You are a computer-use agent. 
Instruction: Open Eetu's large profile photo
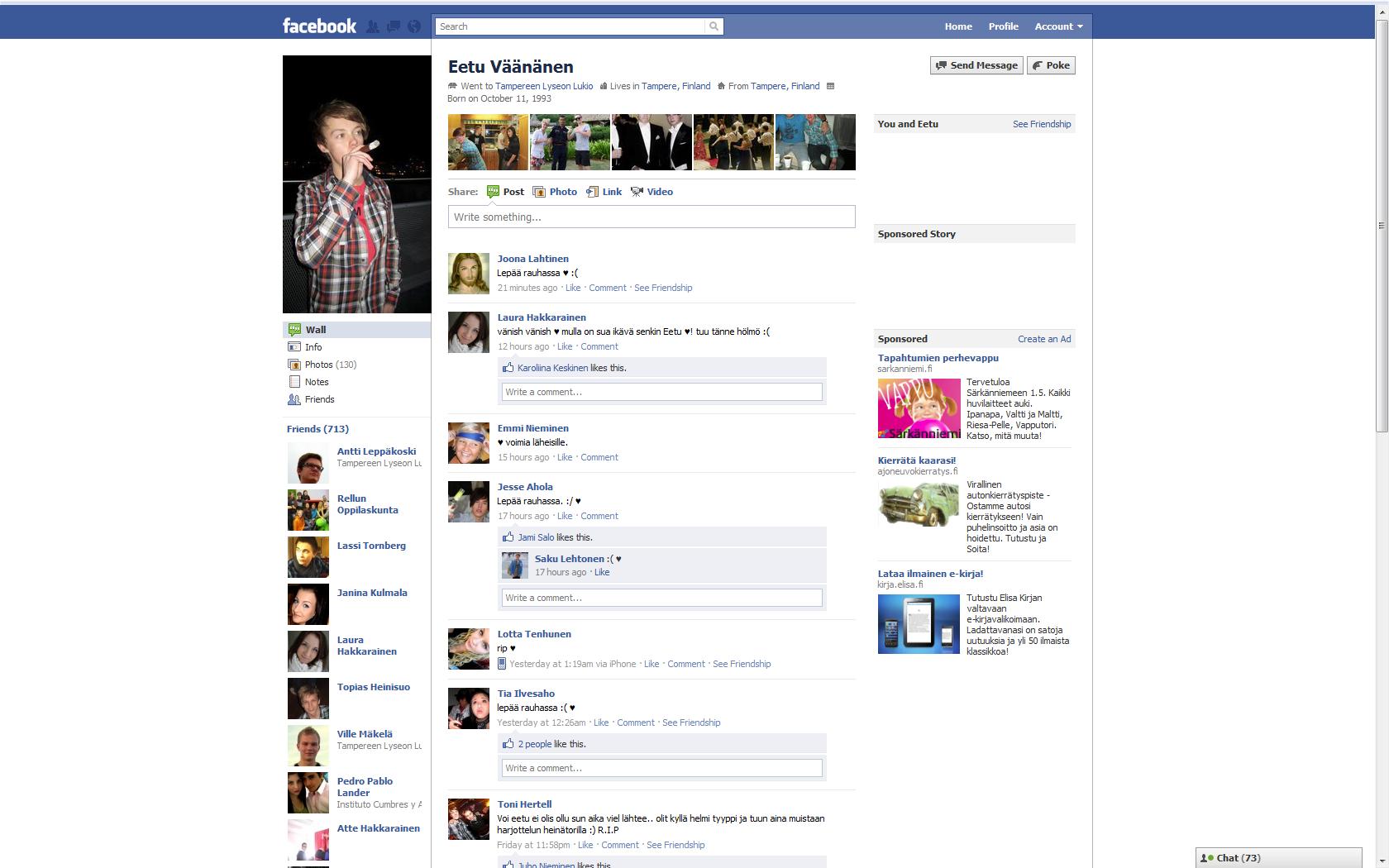click(x=357, y=184)
